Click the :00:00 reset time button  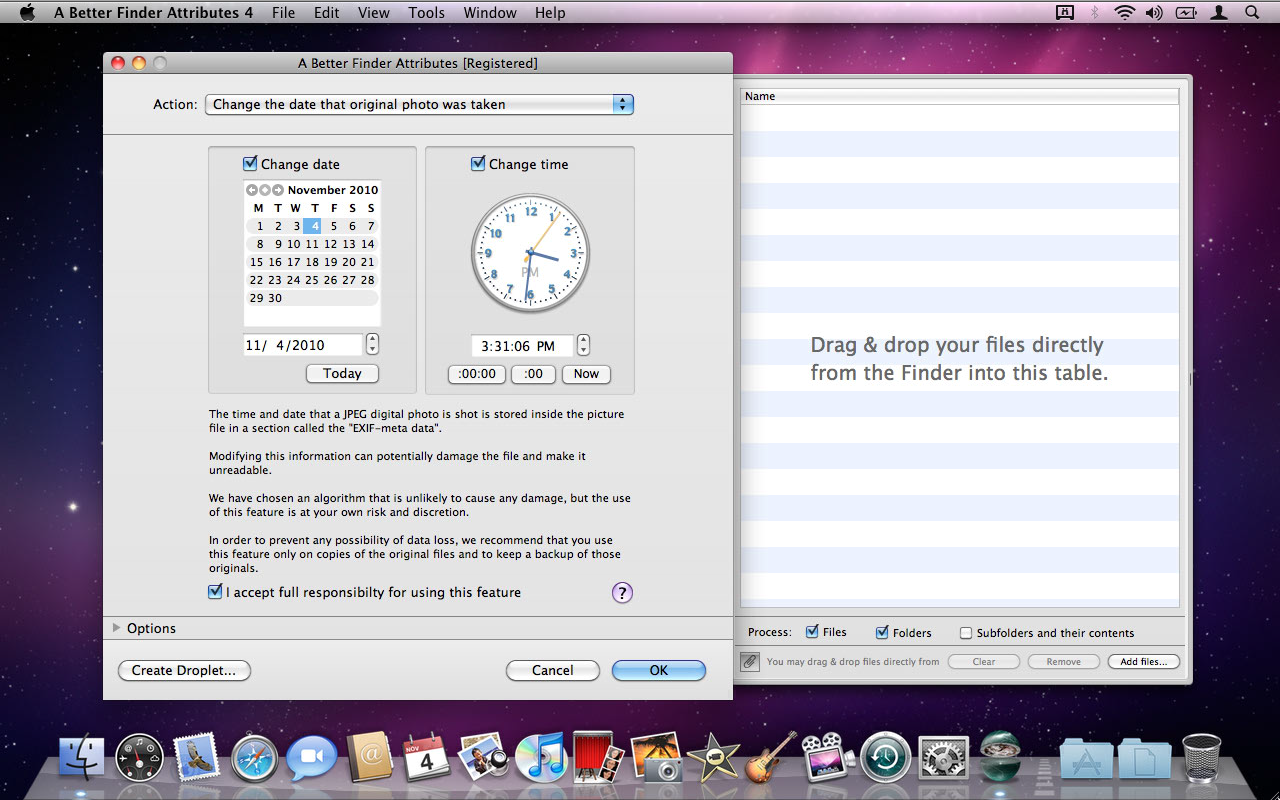pyautogui.click(x=477, y=374)
